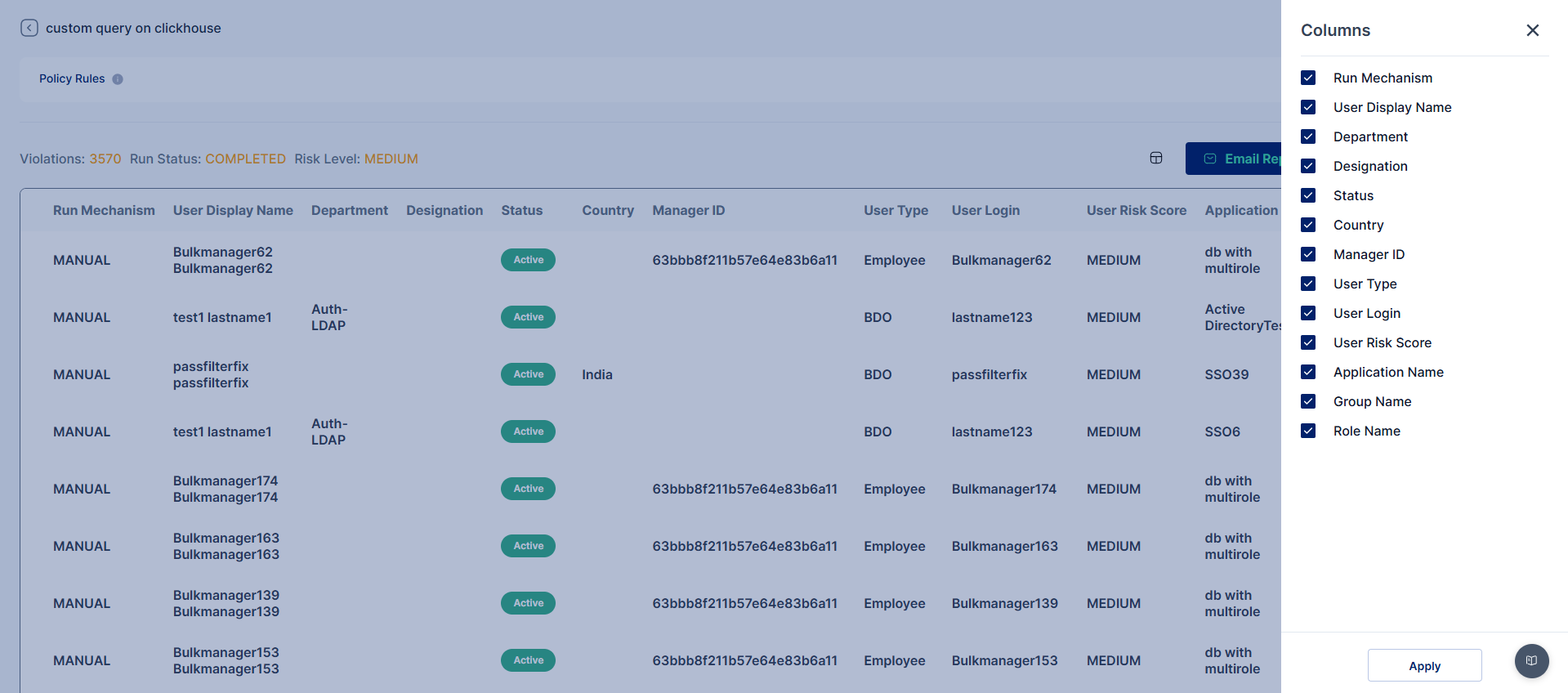Select the Policy Rules section label
Screen dimensions: 1568x693
(x=72, y=79)
